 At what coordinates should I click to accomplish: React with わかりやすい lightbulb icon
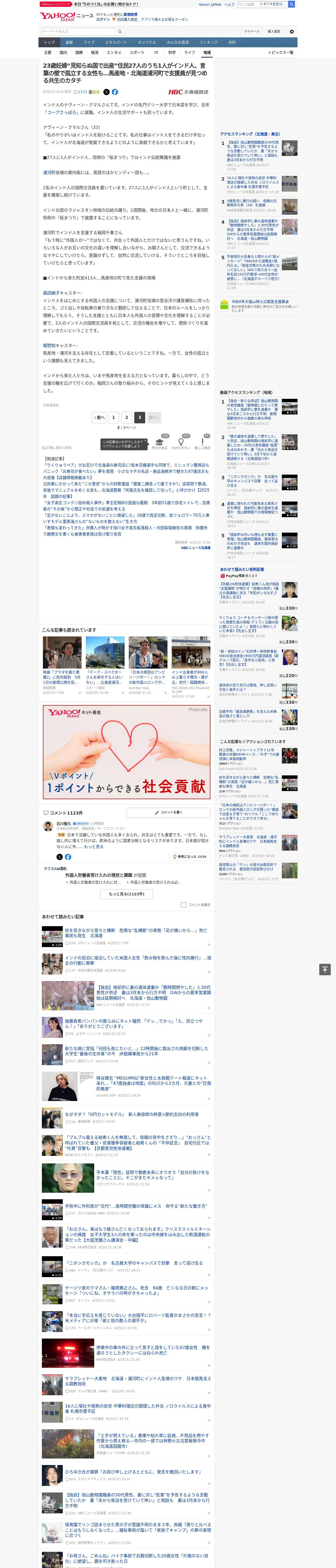(181, 442)
